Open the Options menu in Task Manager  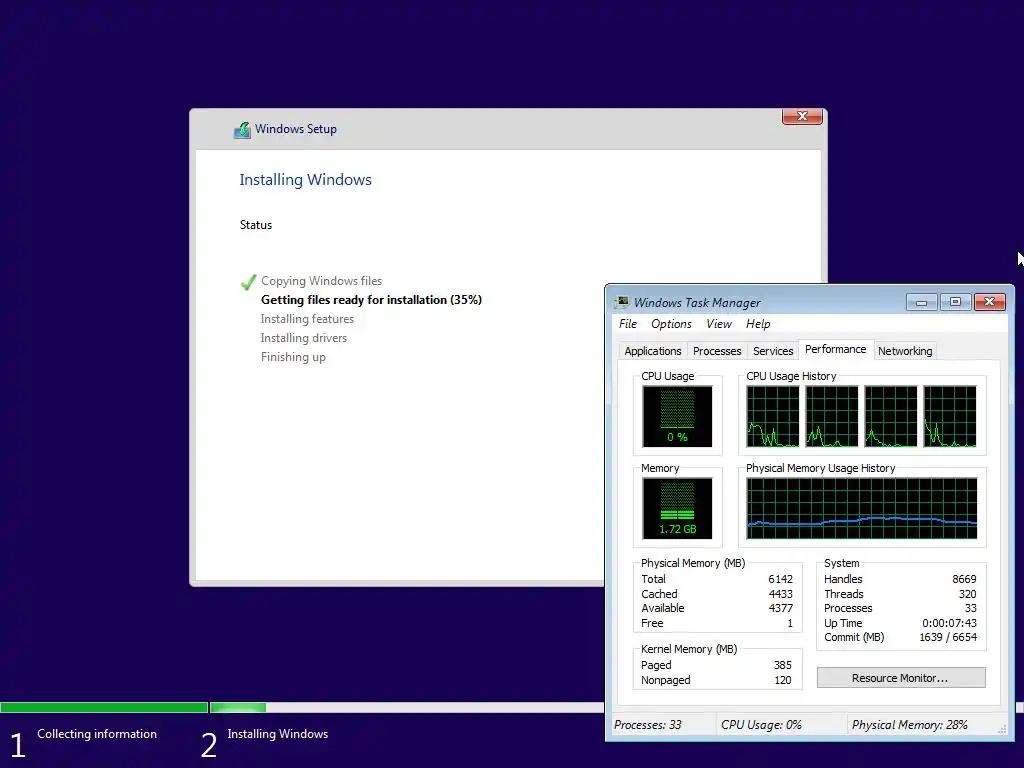[671, 324]
